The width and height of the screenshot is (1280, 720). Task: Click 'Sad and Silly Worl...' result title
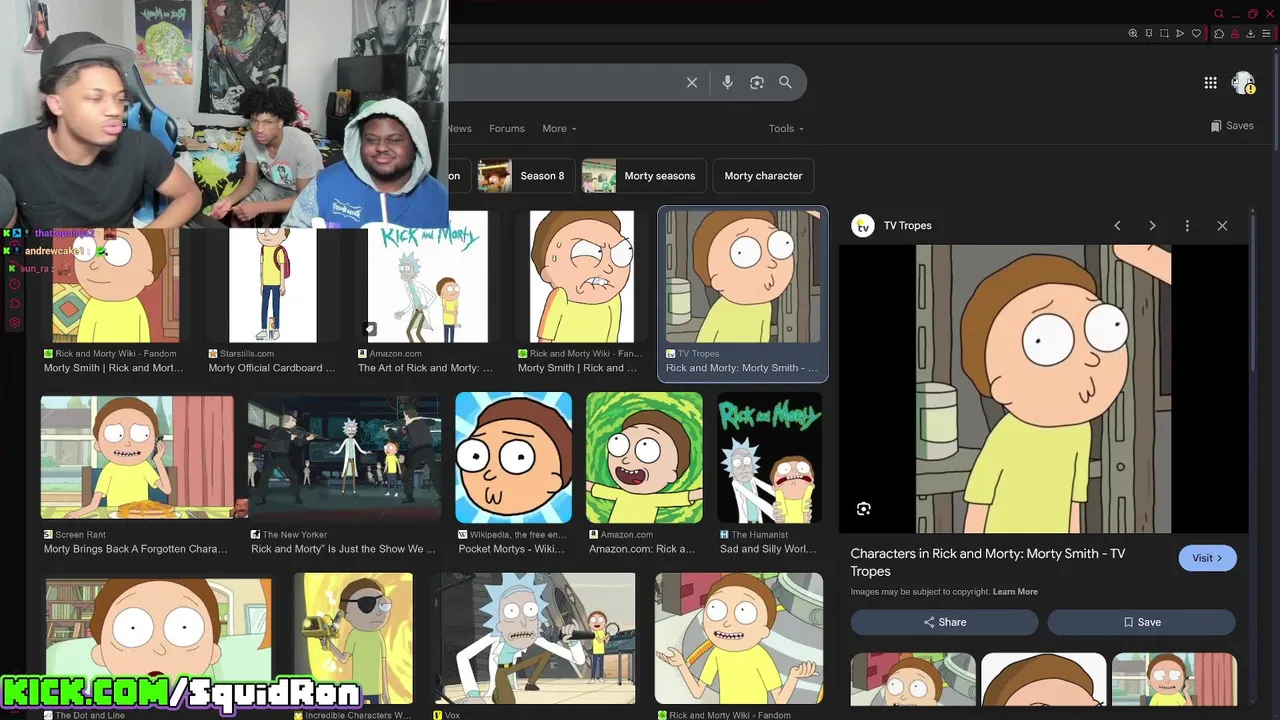768,549
